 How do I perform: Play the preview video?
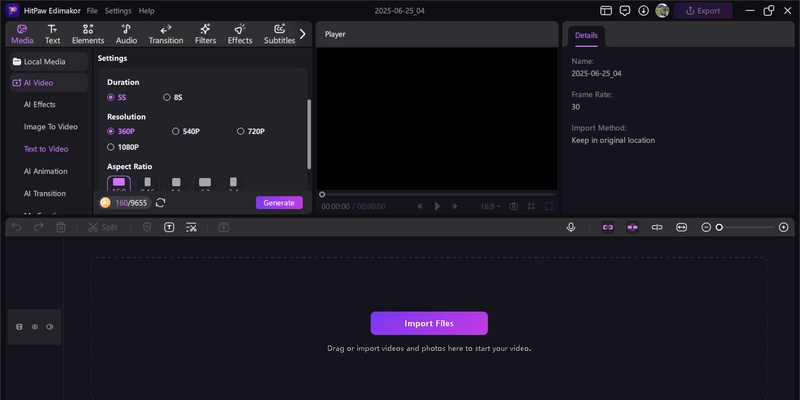437,206
